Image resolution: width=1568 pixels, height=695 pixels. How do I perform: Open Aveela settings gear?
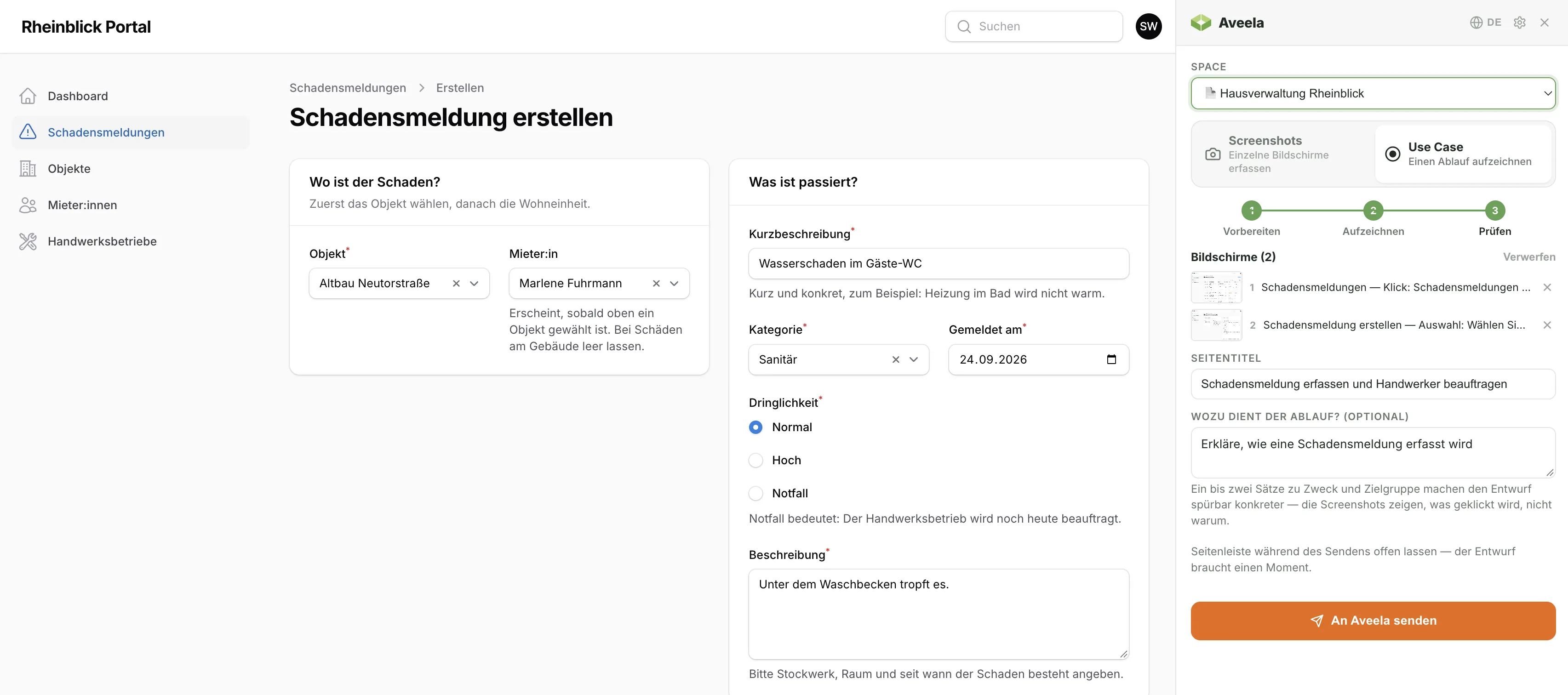coord(1519,23)
